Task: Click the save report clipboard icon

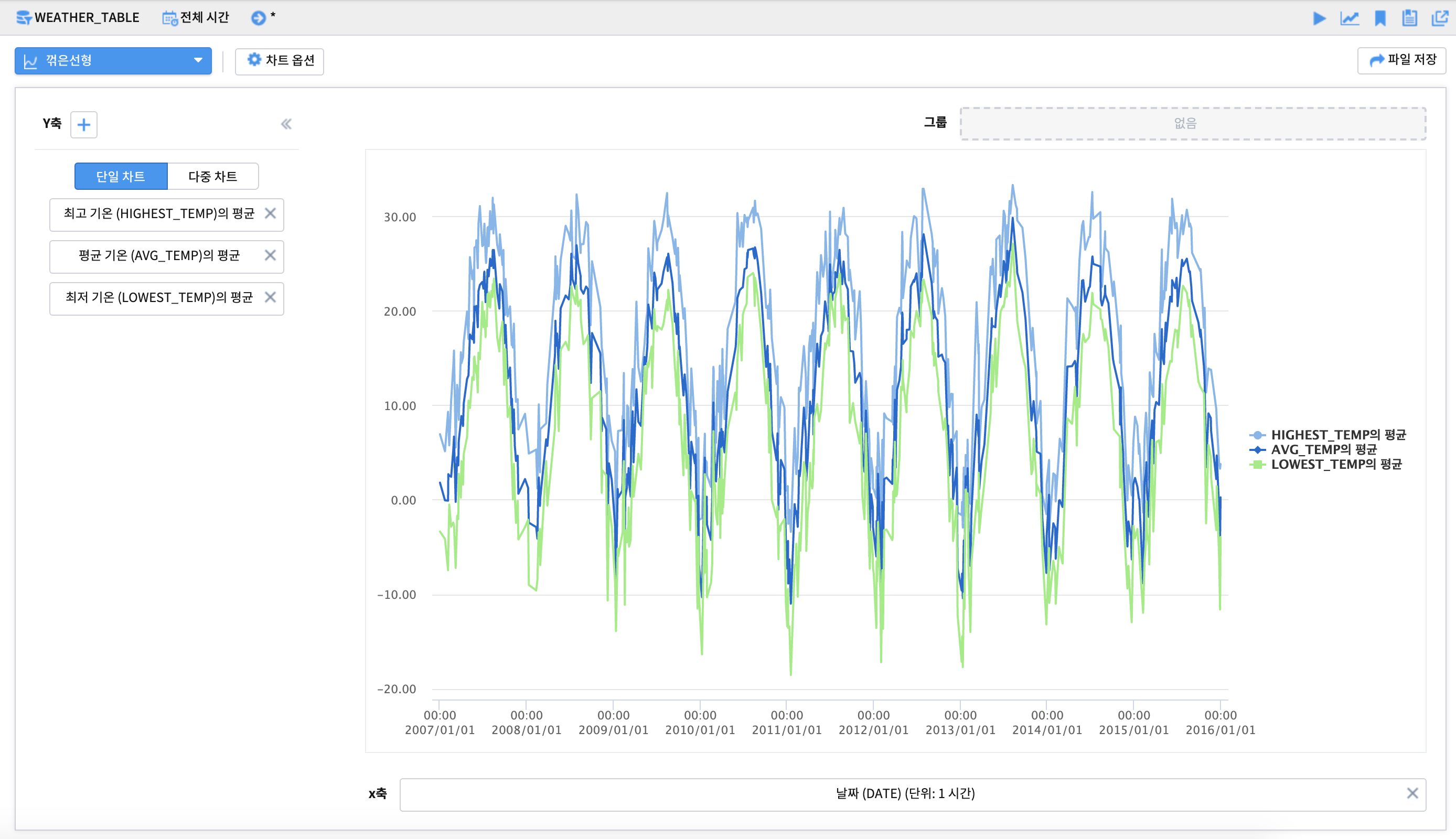Action: pos(1409,18)
